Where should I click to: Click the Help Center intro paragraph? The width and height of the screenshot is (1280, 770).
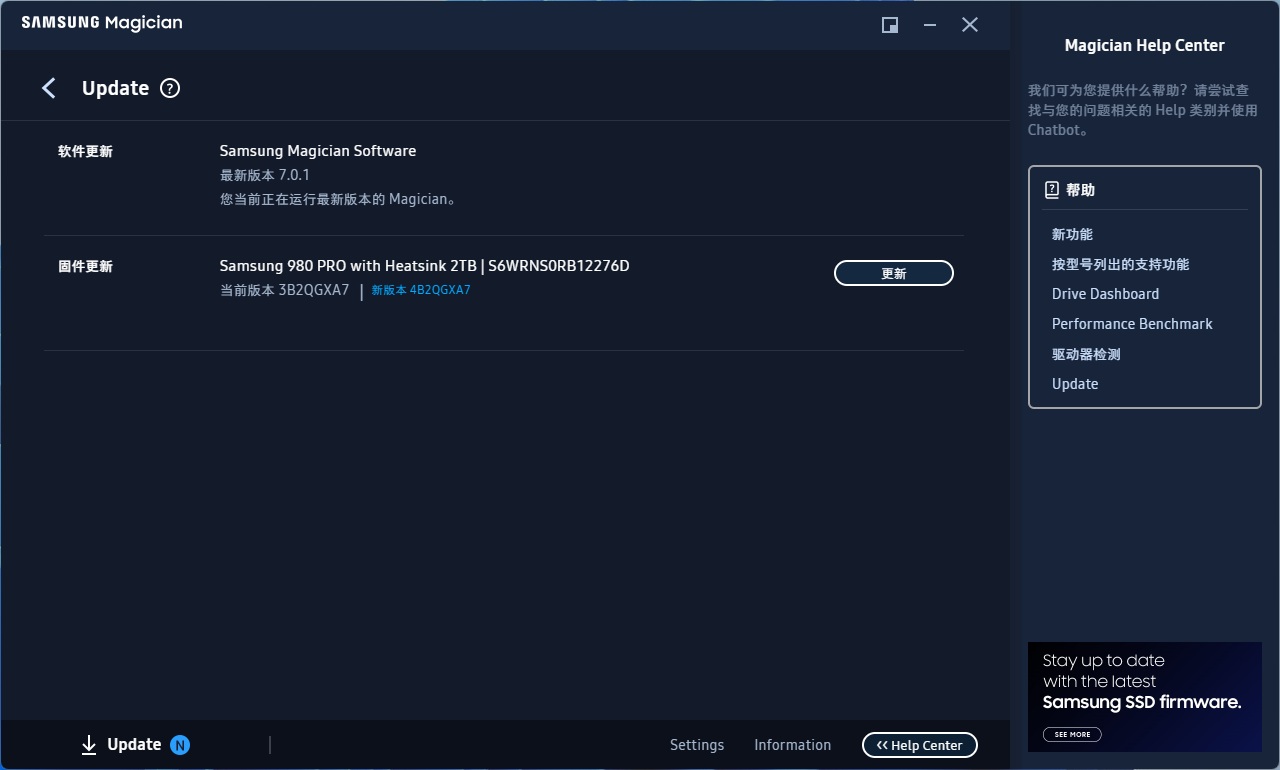pos(1143,110)
